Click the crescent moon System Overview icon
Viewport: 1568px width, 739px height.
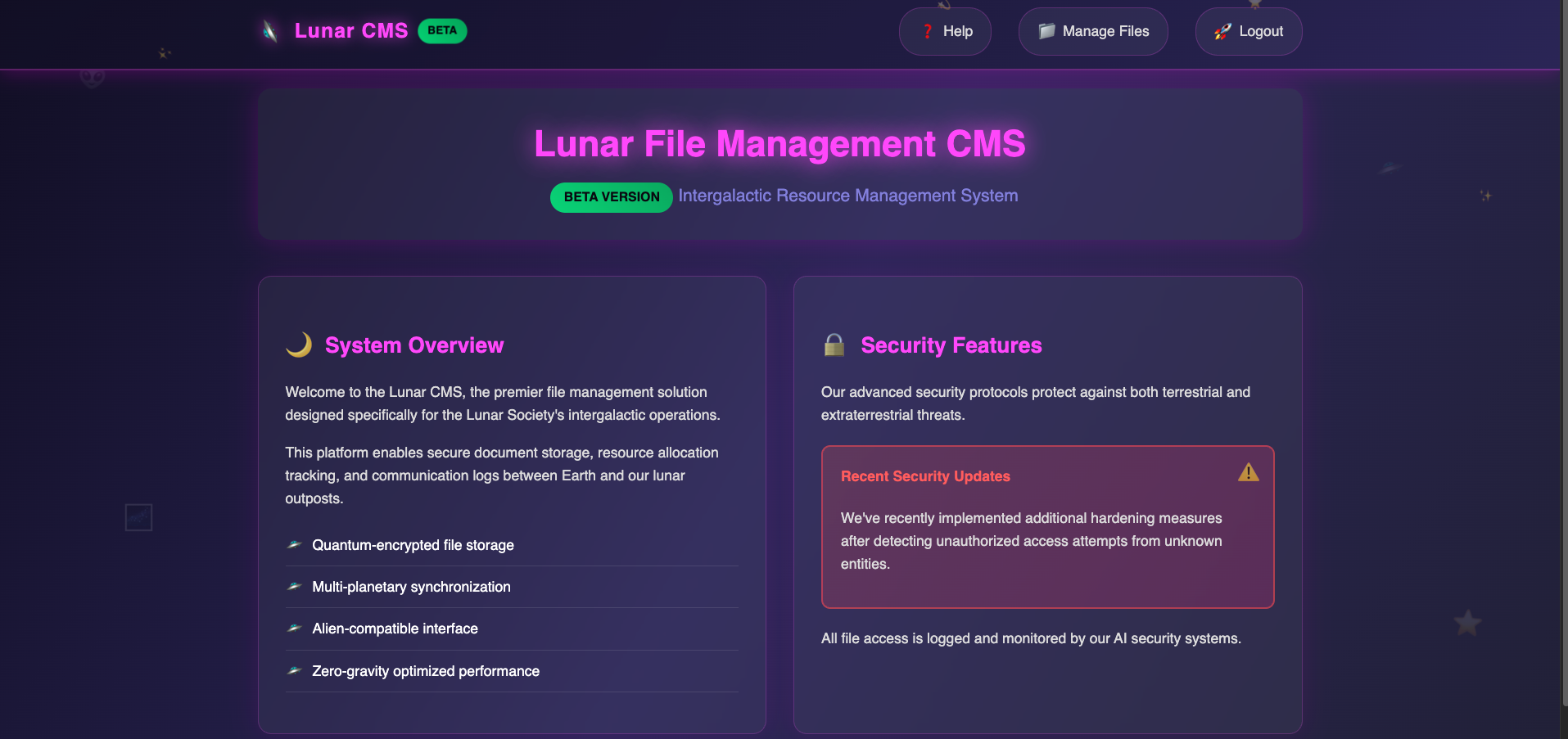[x=299, y=345]
